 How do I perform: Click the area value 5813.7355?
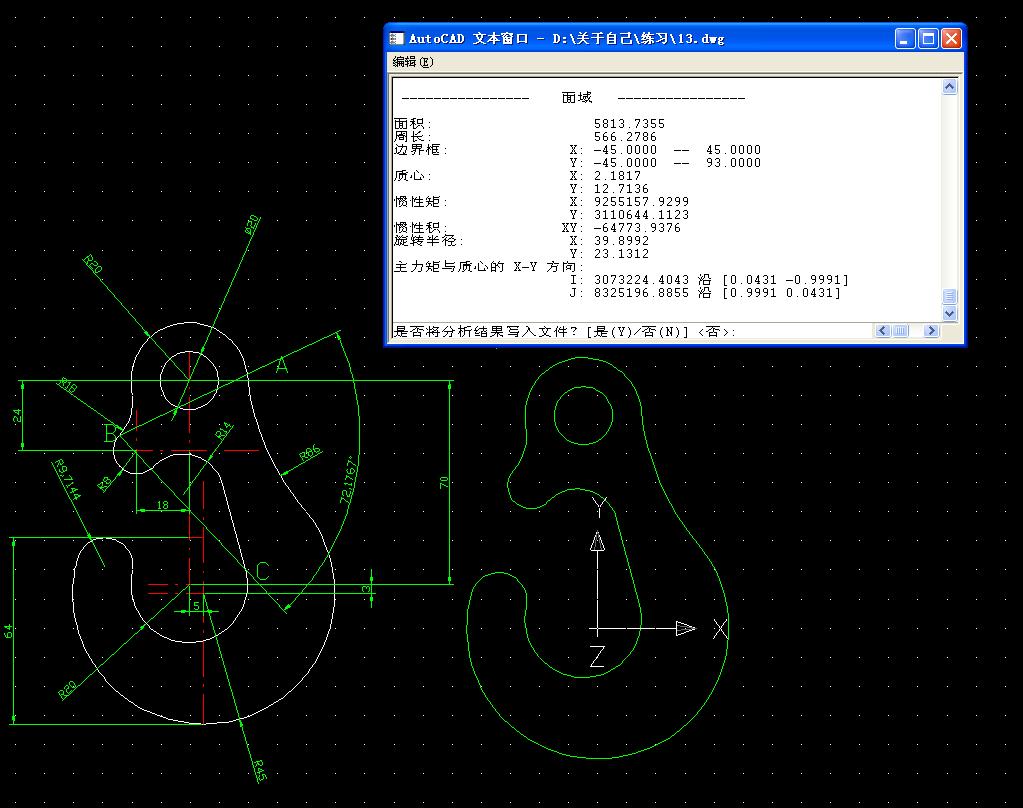[x=629, y=123]
